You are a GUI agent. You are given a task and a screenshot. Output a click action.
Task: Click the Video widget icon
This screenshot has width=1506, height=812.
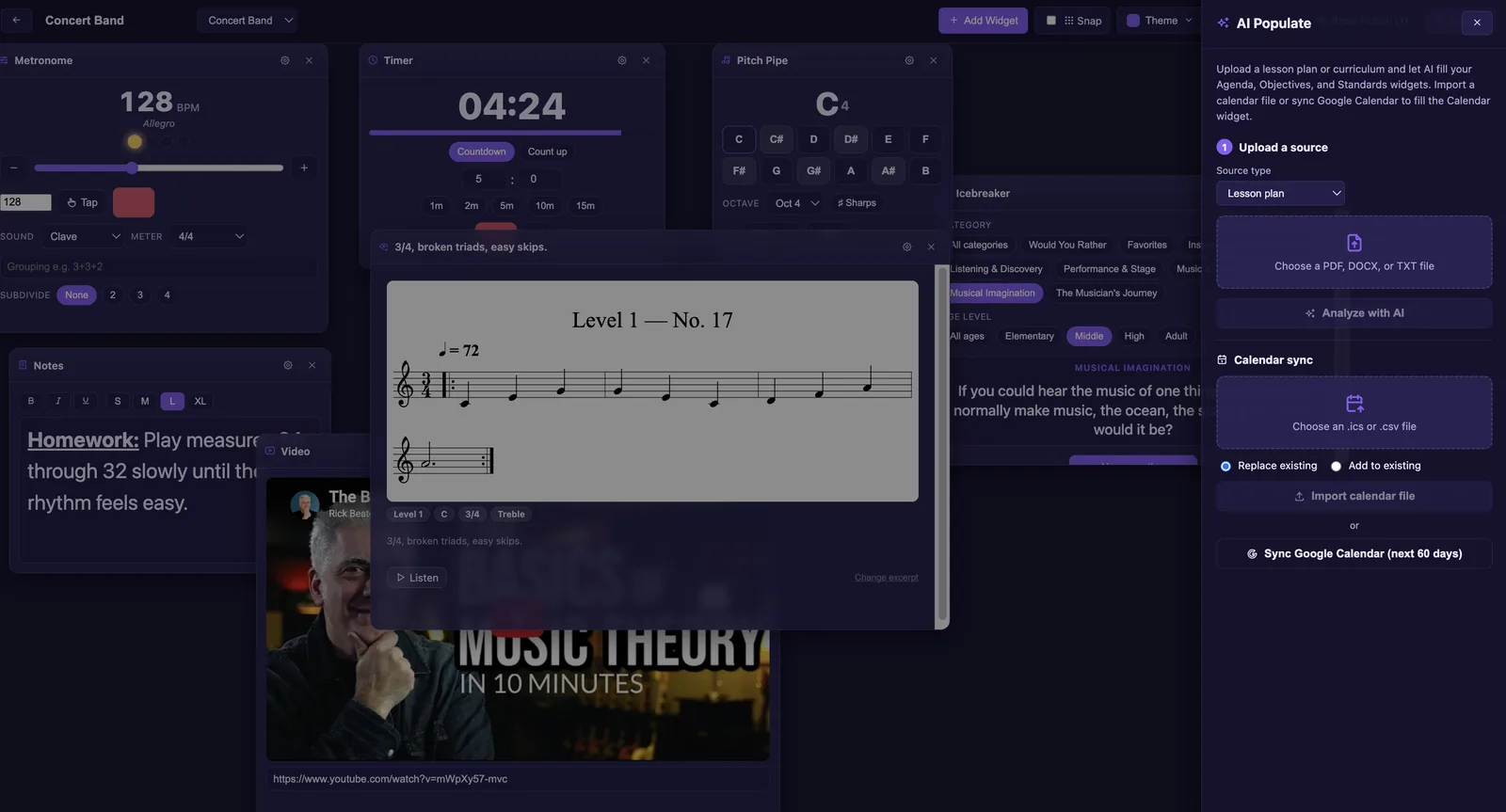[x=270, y=451]
